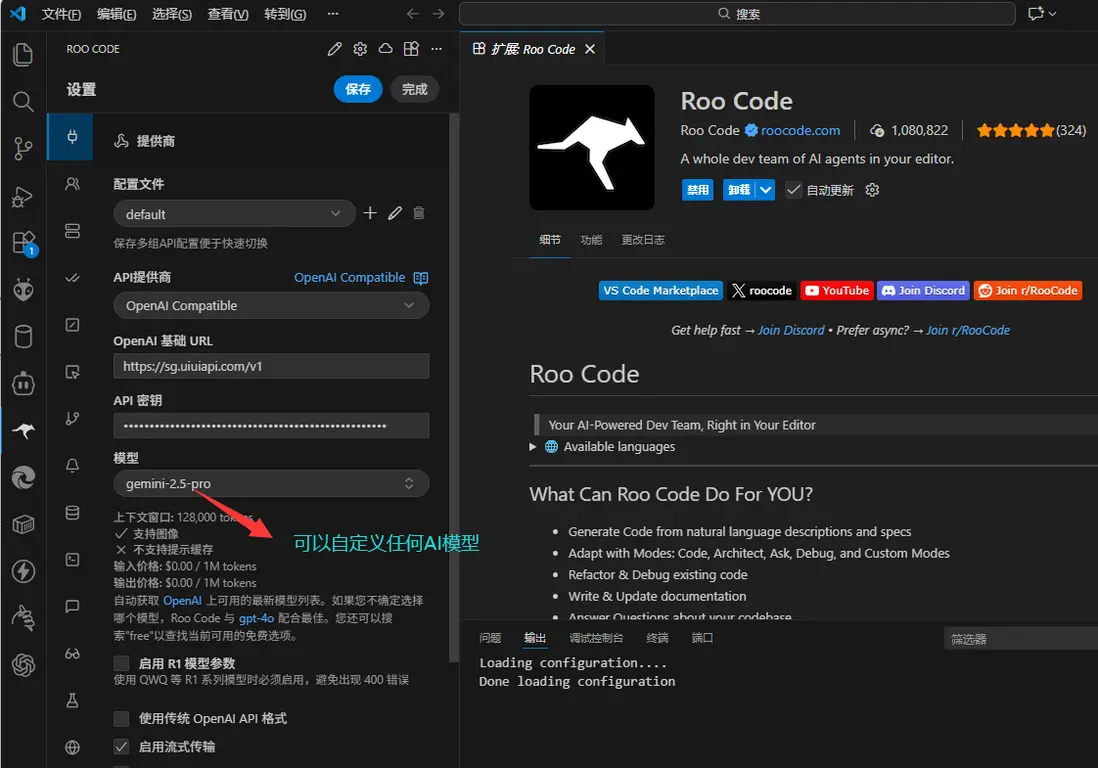Click the OpenAI 基础 URL input field
1098x768 pixels.
pos(271,366)
